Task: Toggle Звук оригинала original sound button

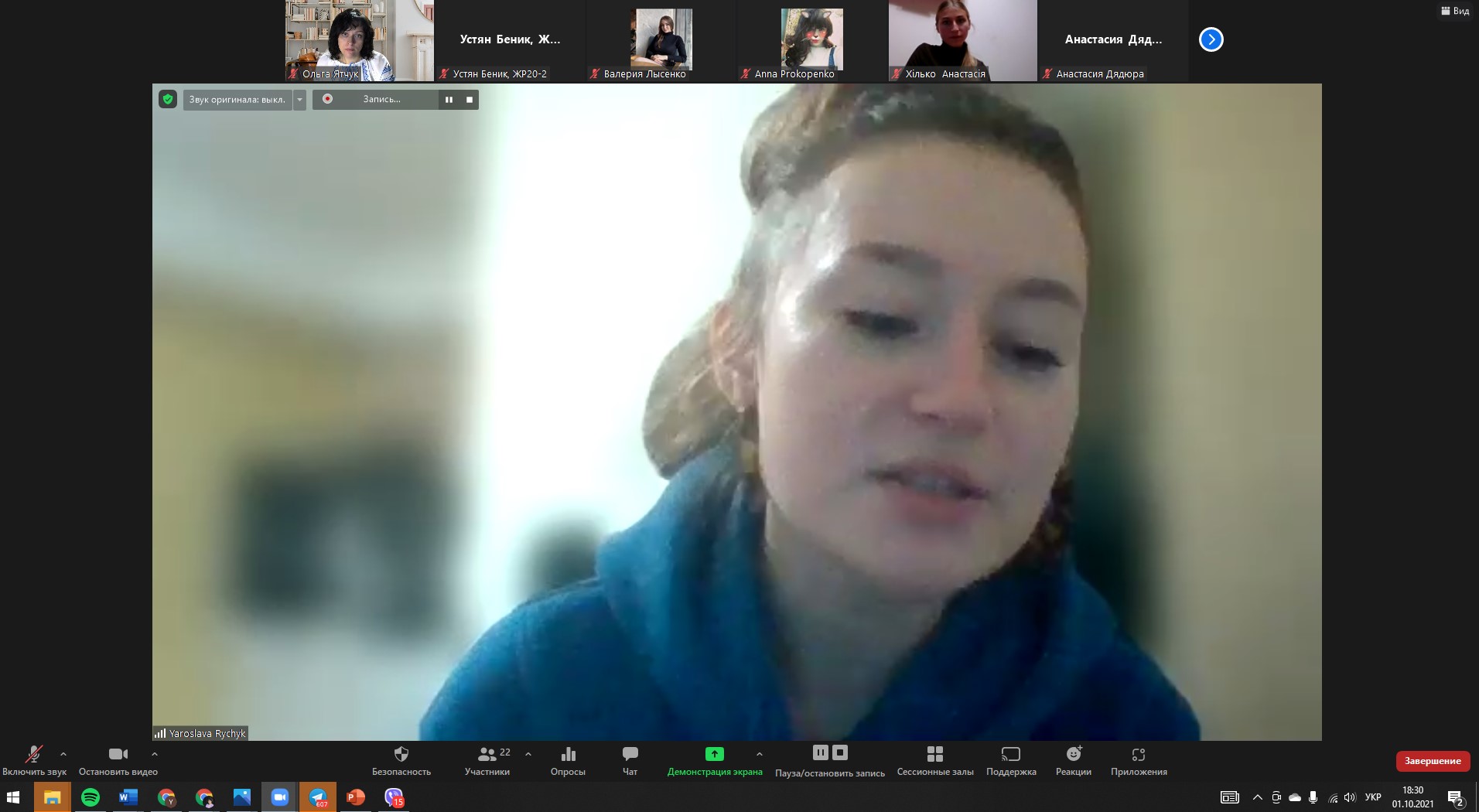Action: coord(237,100)
